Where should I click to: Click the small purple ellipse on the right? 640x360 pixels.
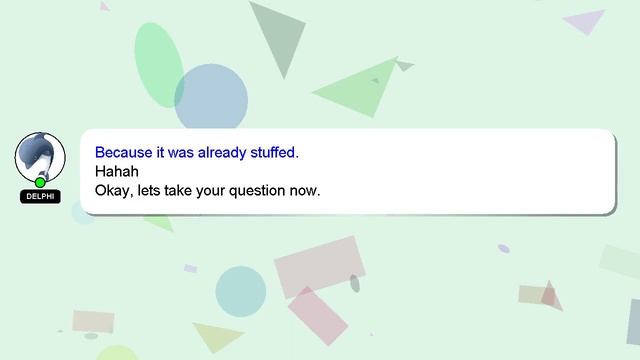point(504,249)
